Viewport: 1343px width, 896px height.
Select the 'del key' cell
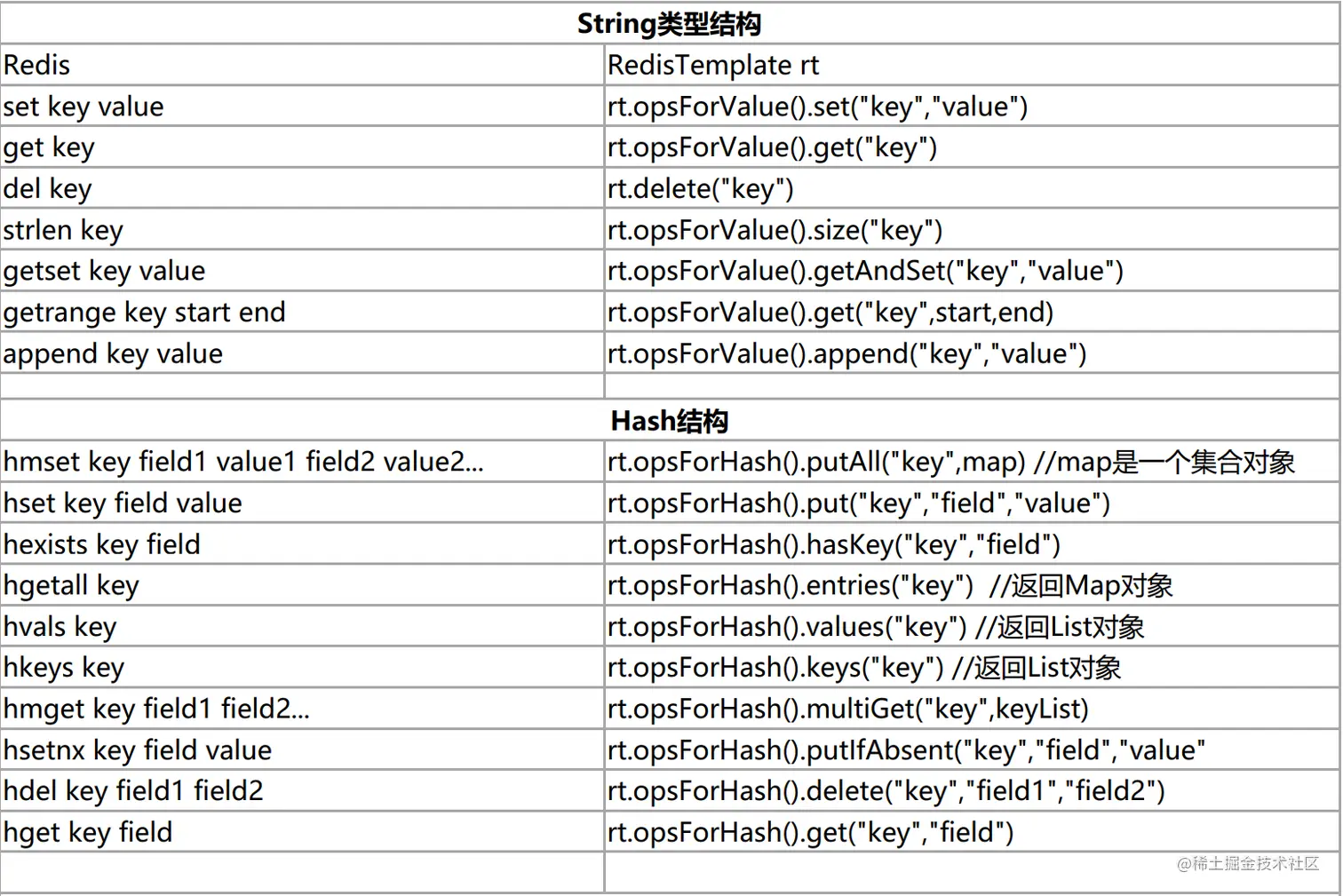pos(302,188)
